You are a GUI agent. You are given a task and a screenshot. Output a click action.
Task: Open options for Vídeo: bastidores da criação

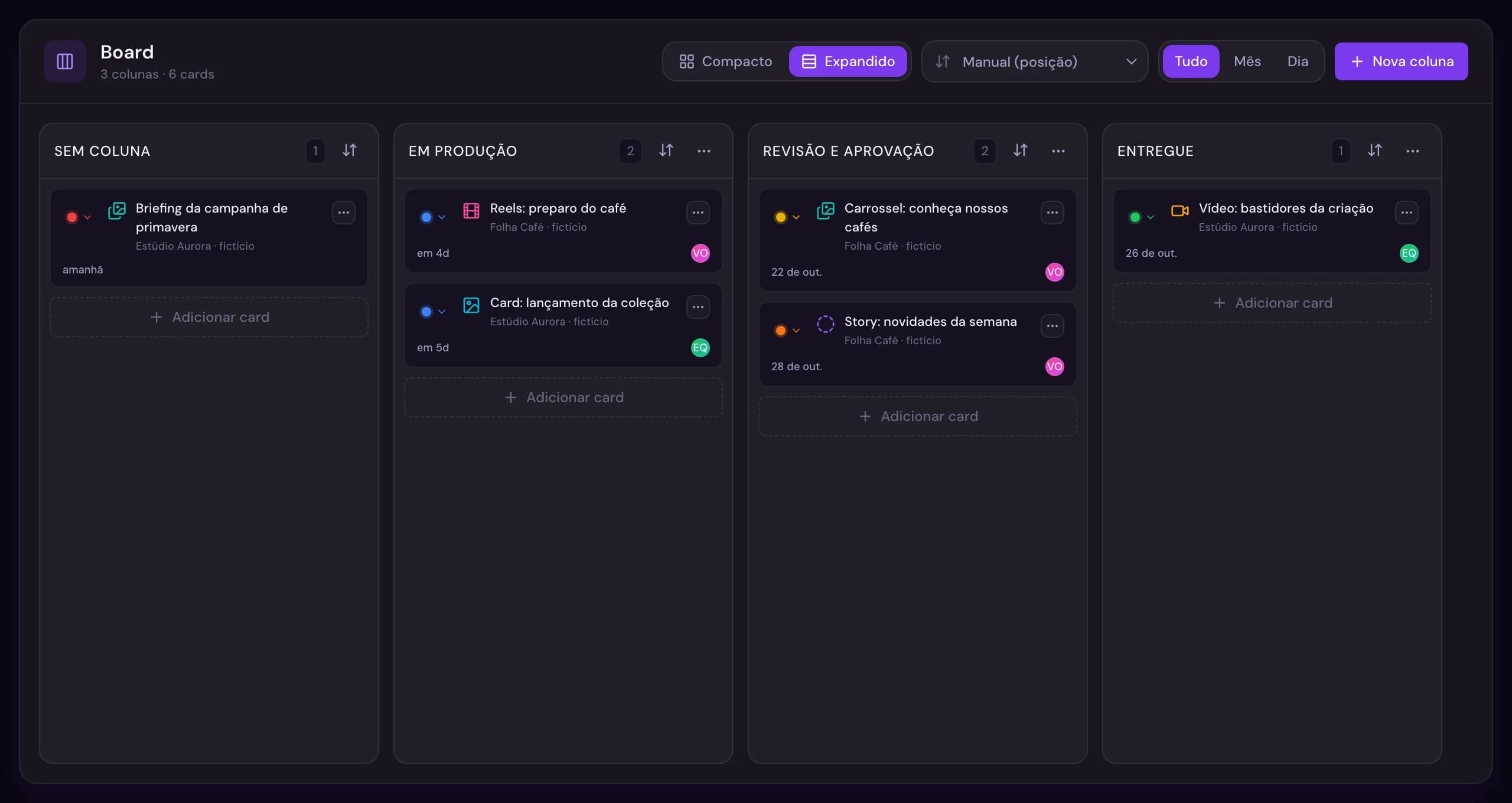click(1407, 213)
